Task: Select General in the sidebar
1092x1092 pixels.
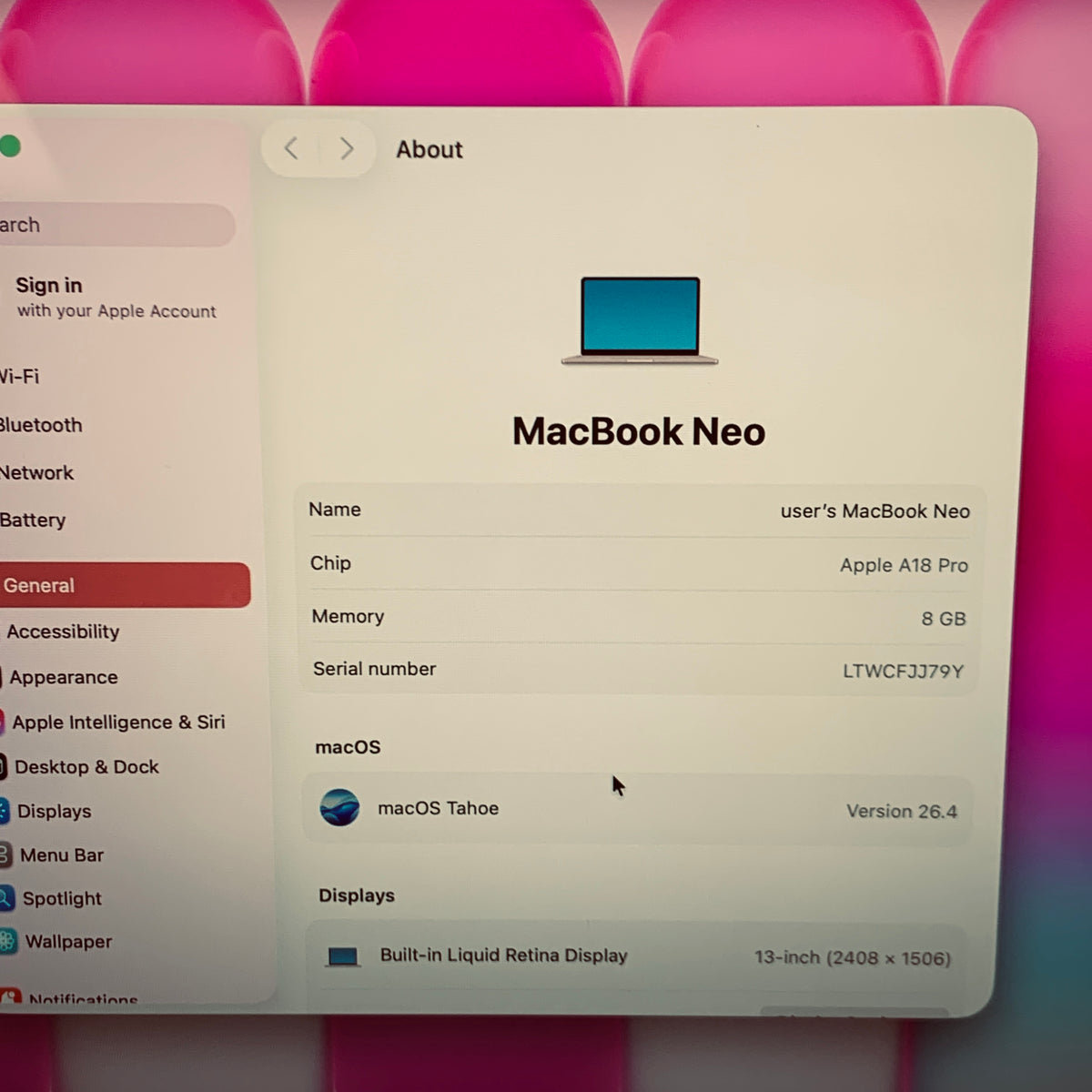Action: click(125, 585)
